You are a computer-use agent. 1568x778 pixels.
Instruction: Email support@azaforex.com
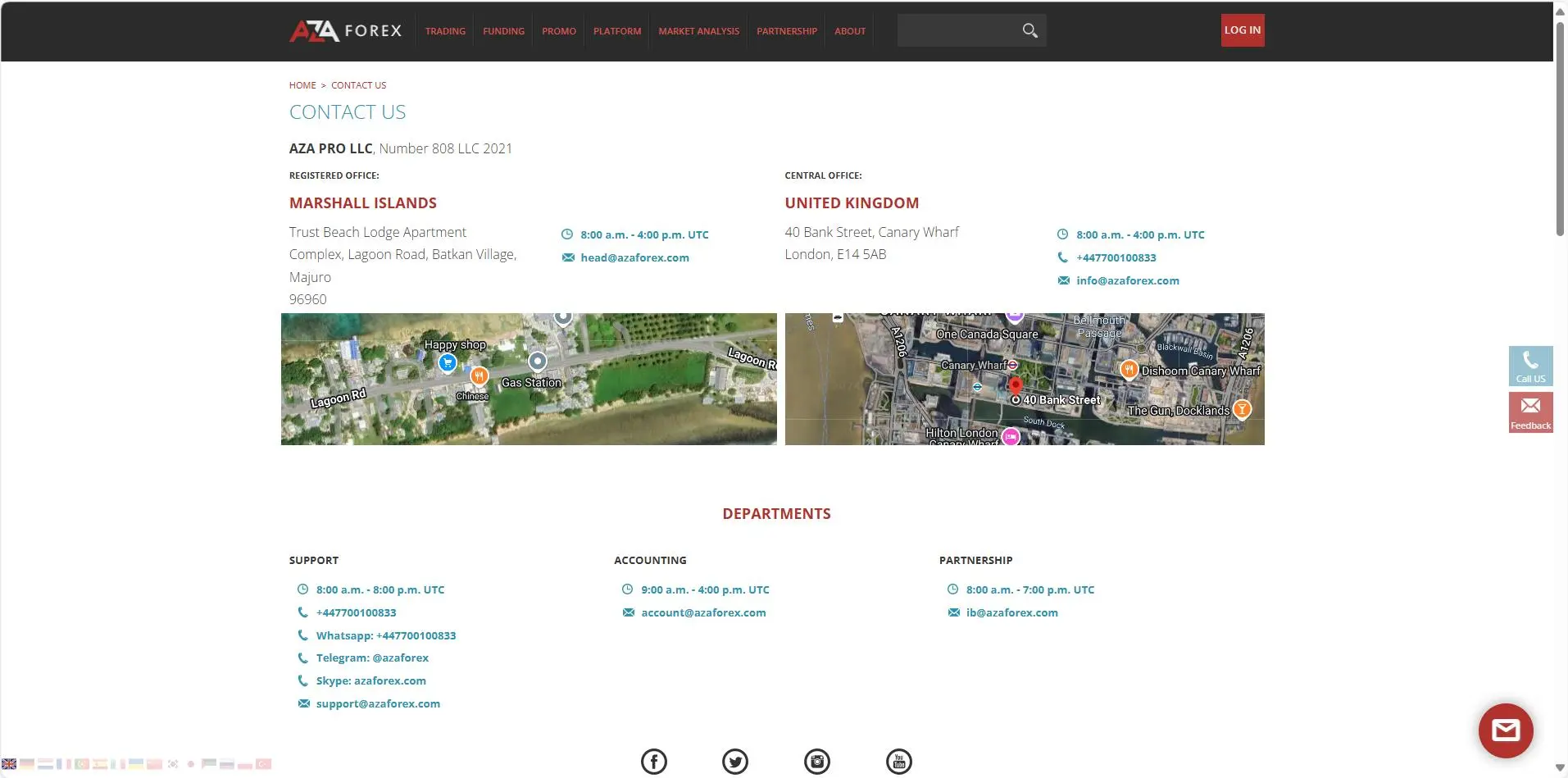[378, 703]
